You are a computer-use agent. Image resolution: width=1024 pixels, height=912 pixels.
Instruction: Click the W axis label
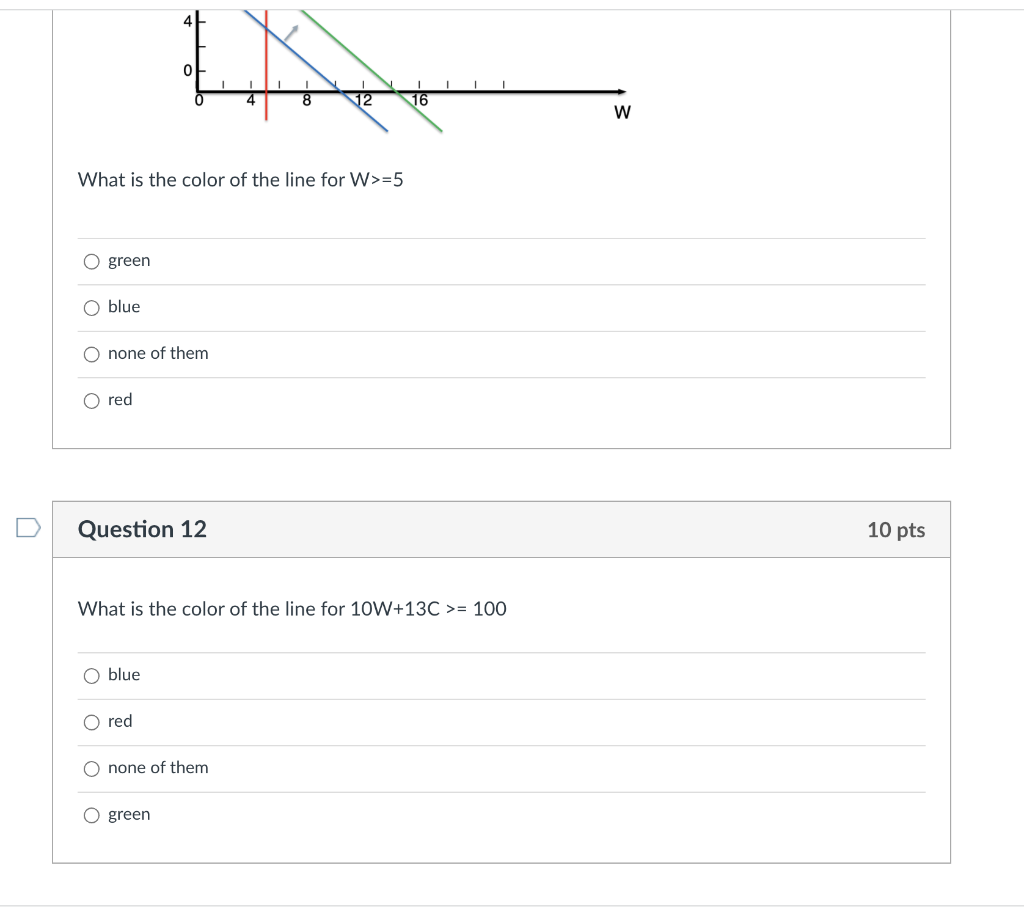point(621,112)
